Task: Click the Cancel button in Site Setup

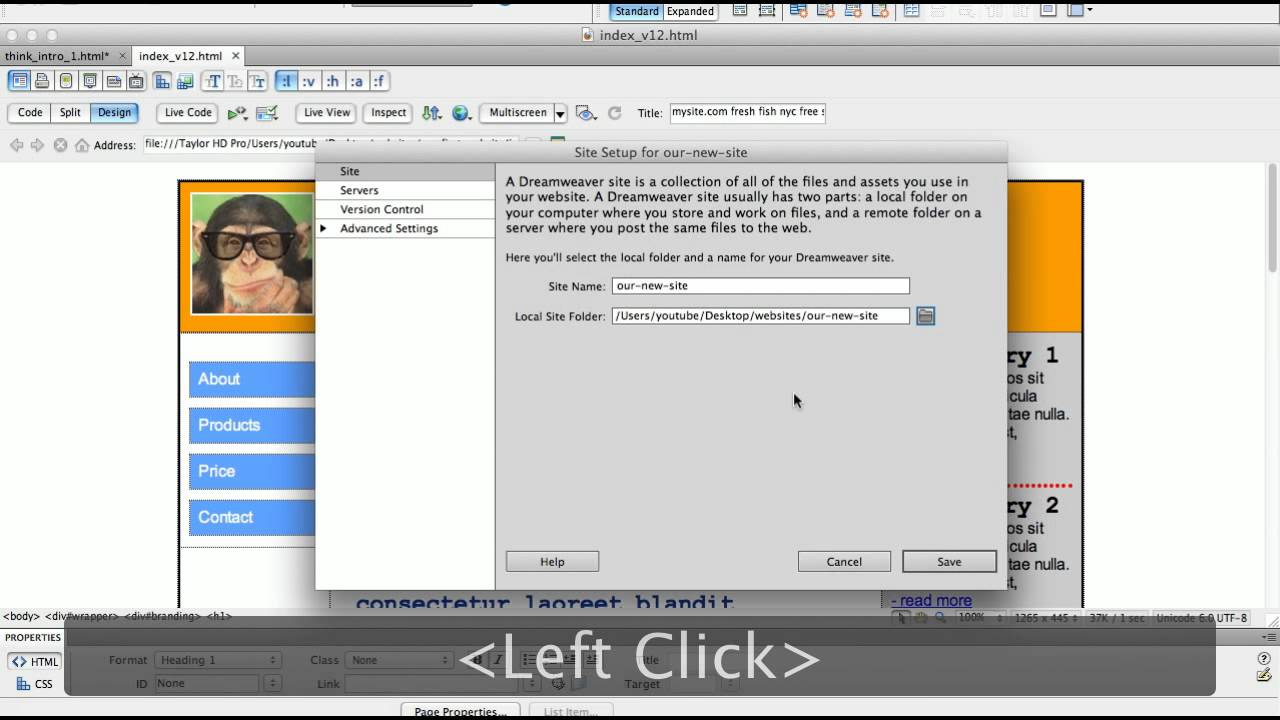Action: [x=844, y=562]
